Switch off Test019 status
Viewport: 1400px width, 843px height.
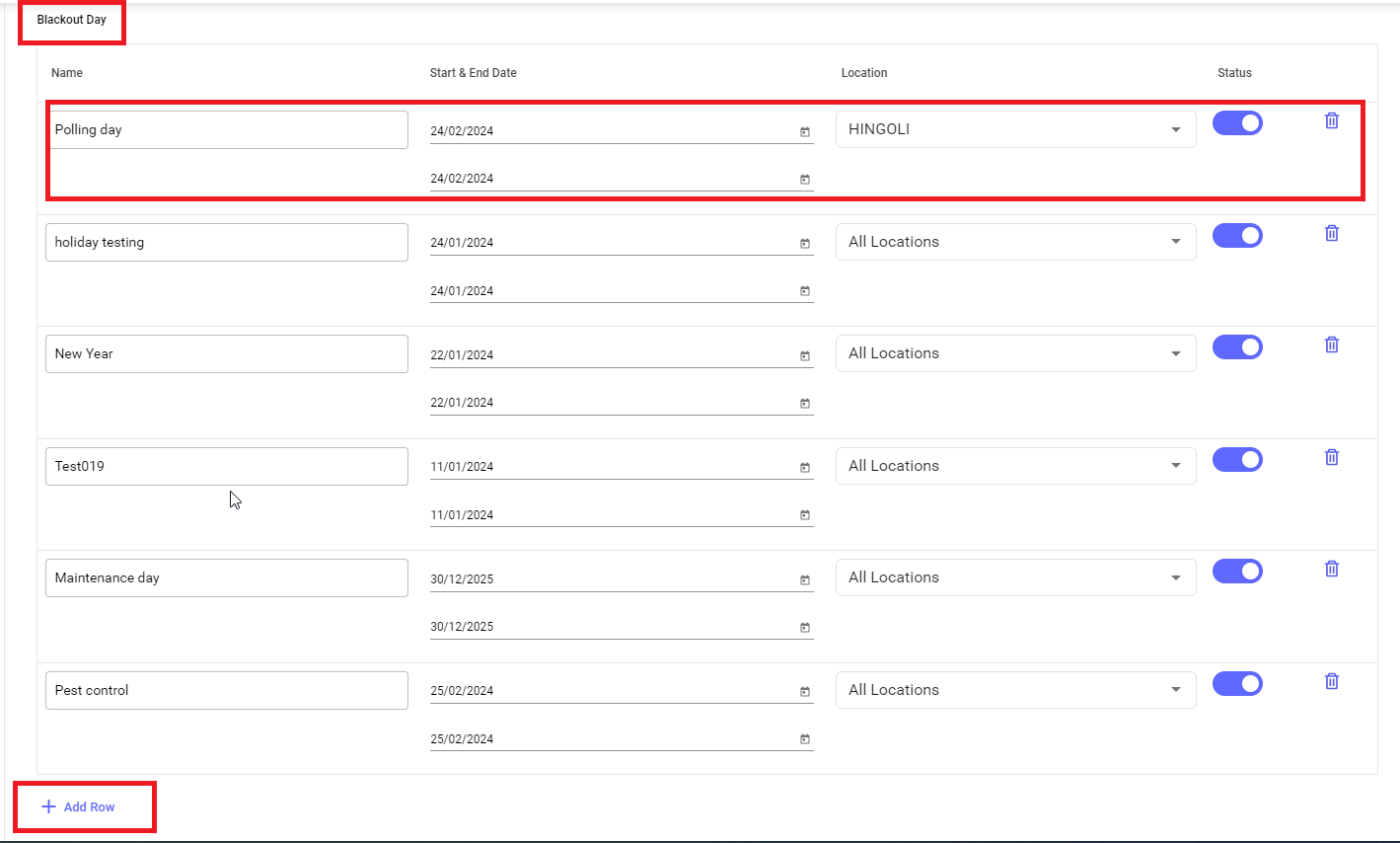tap(1237, 459)
